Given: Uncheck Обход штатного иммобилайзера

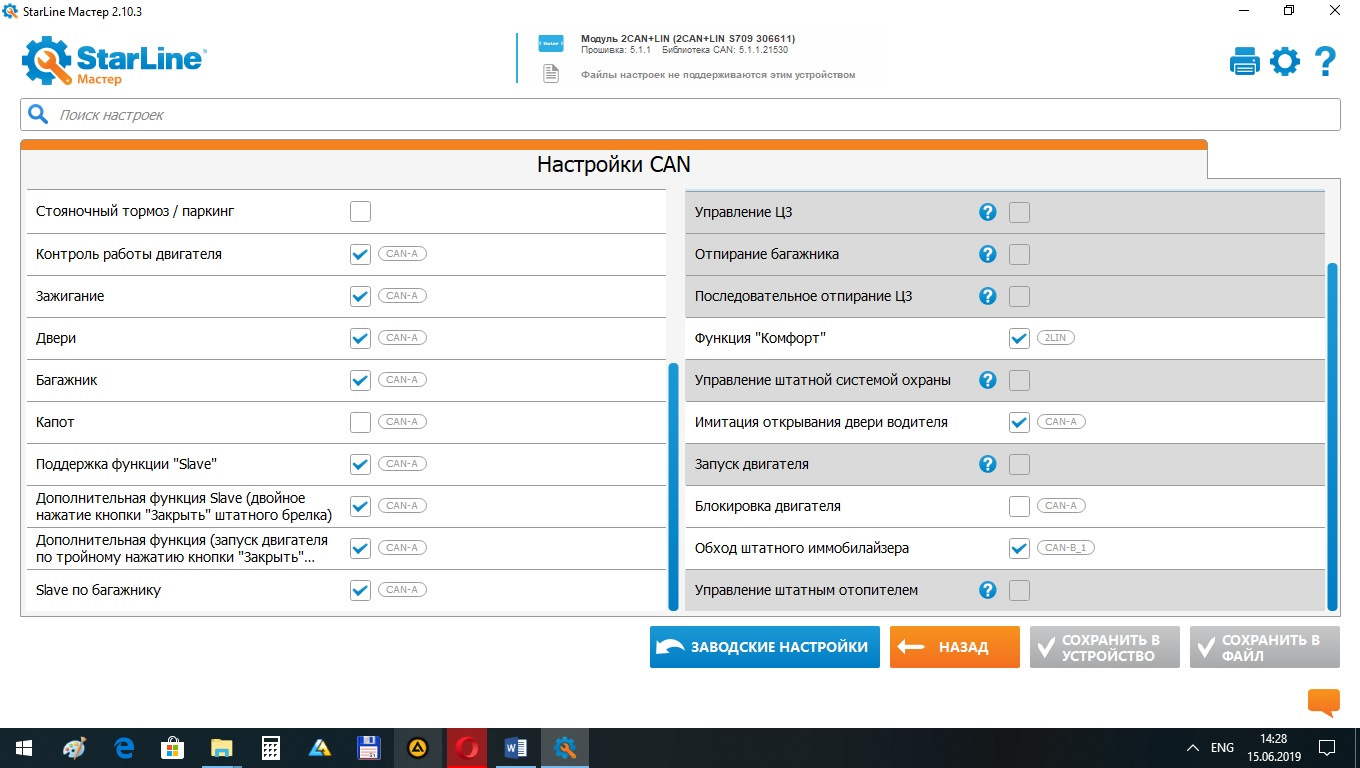Looking at the screenshot, I should coord(1019,548).
